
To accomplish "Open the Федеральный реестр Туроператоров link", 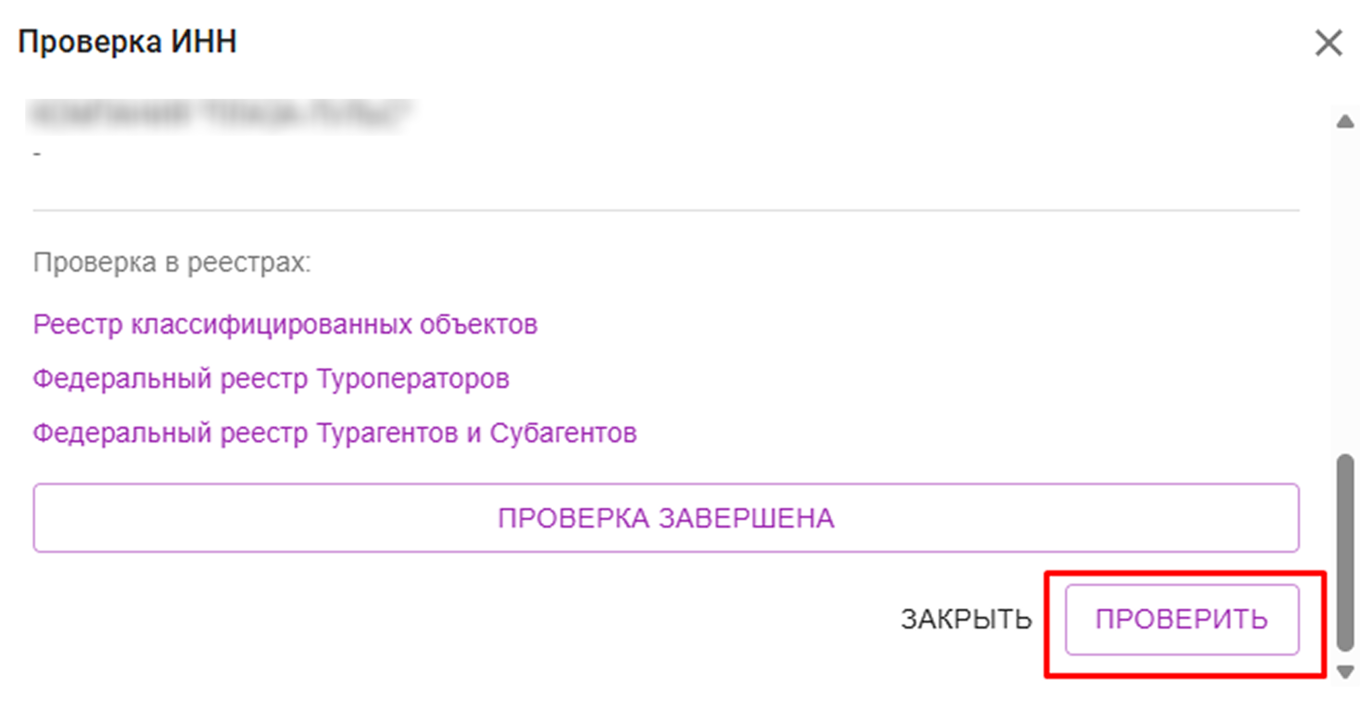I will [x=272, y=379].
